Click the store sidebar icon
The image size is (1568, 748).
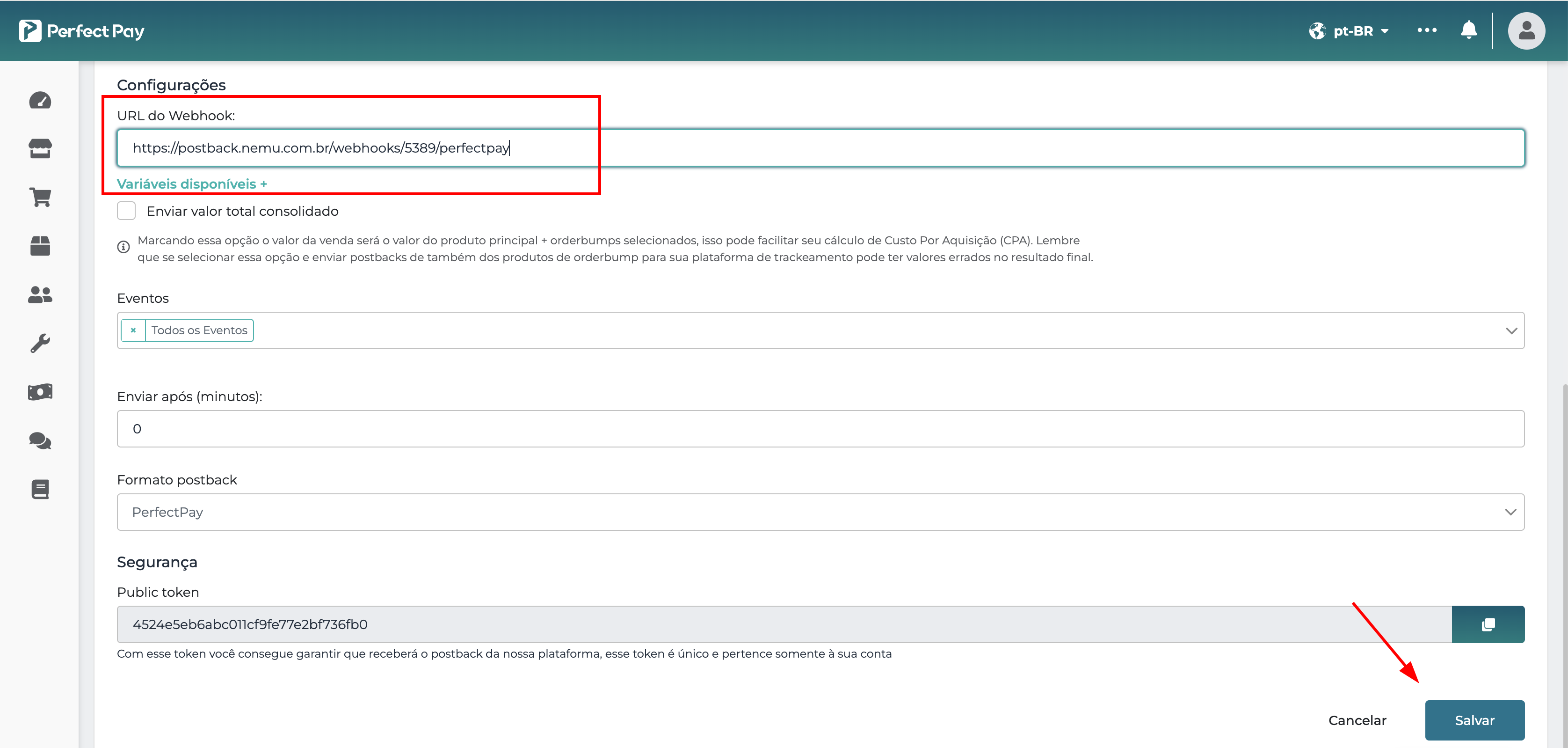[x=40, y=149]
